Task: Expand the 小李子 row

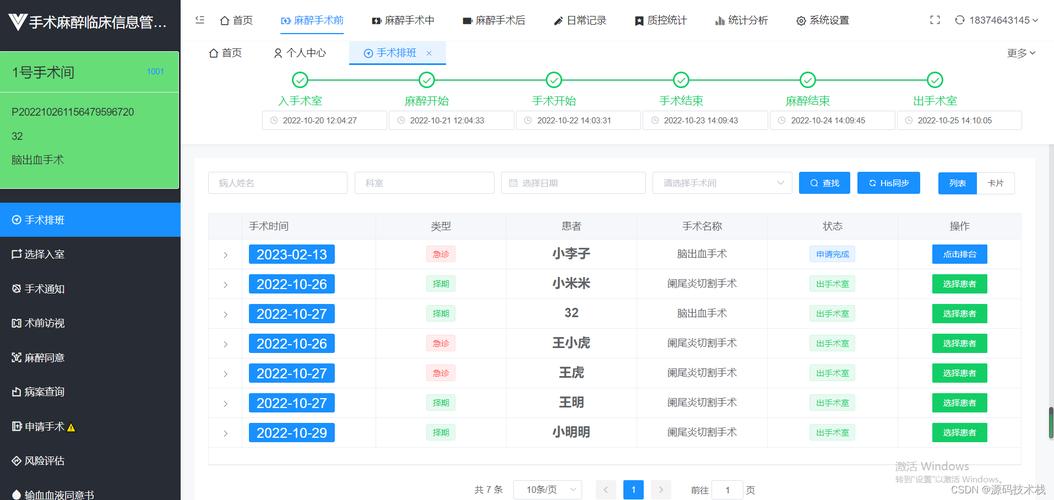Action: click(225, 255)
